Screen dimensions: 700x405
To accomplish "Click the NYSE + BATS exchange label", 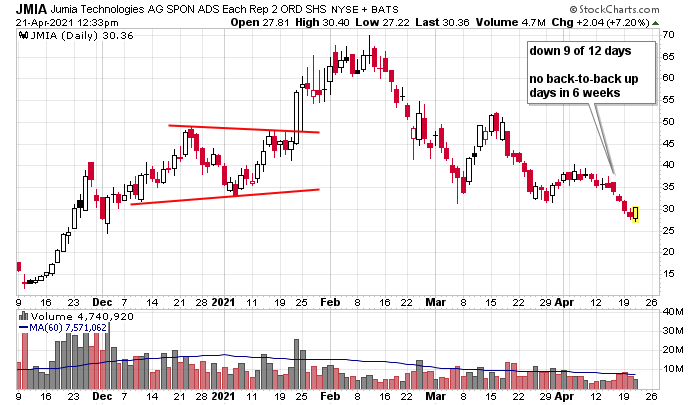I will (365, 9).
